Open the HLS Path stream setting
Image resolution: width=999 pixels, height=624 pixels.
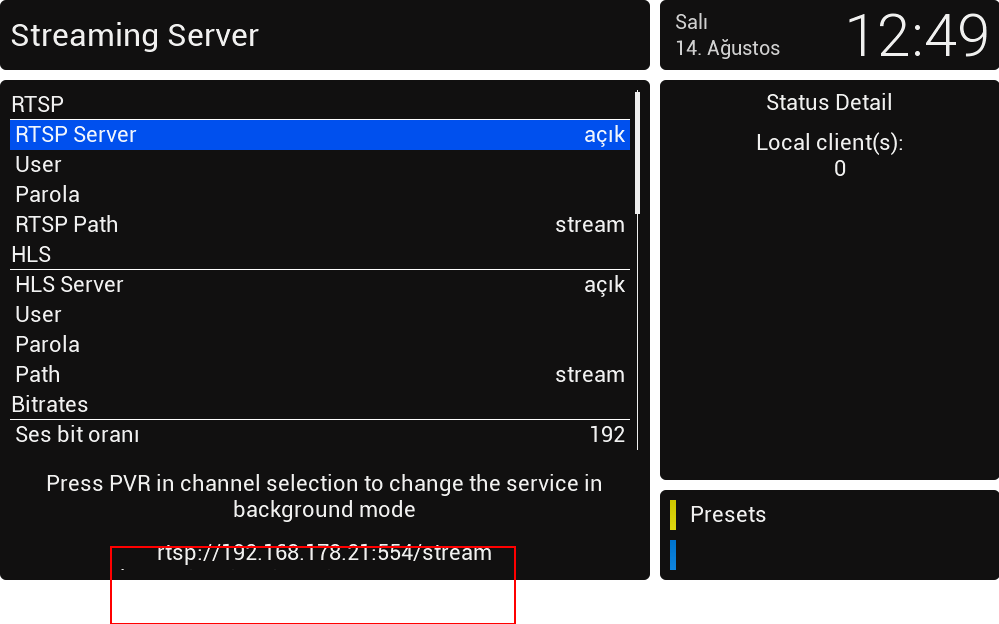pyautogui.click(x=320, y=375)
